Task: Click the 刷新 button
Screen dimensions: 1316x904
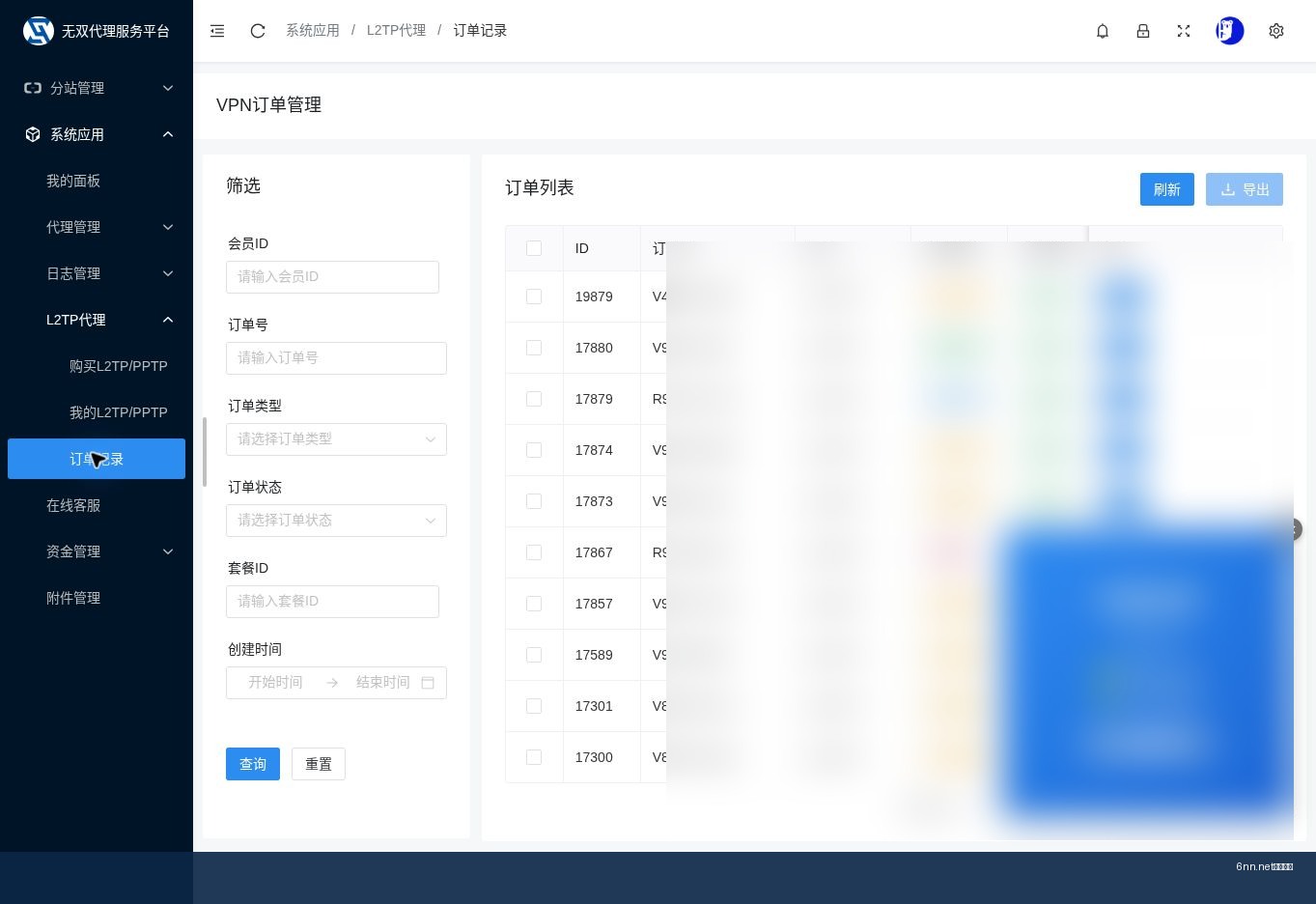Action: click(1167, 189)
